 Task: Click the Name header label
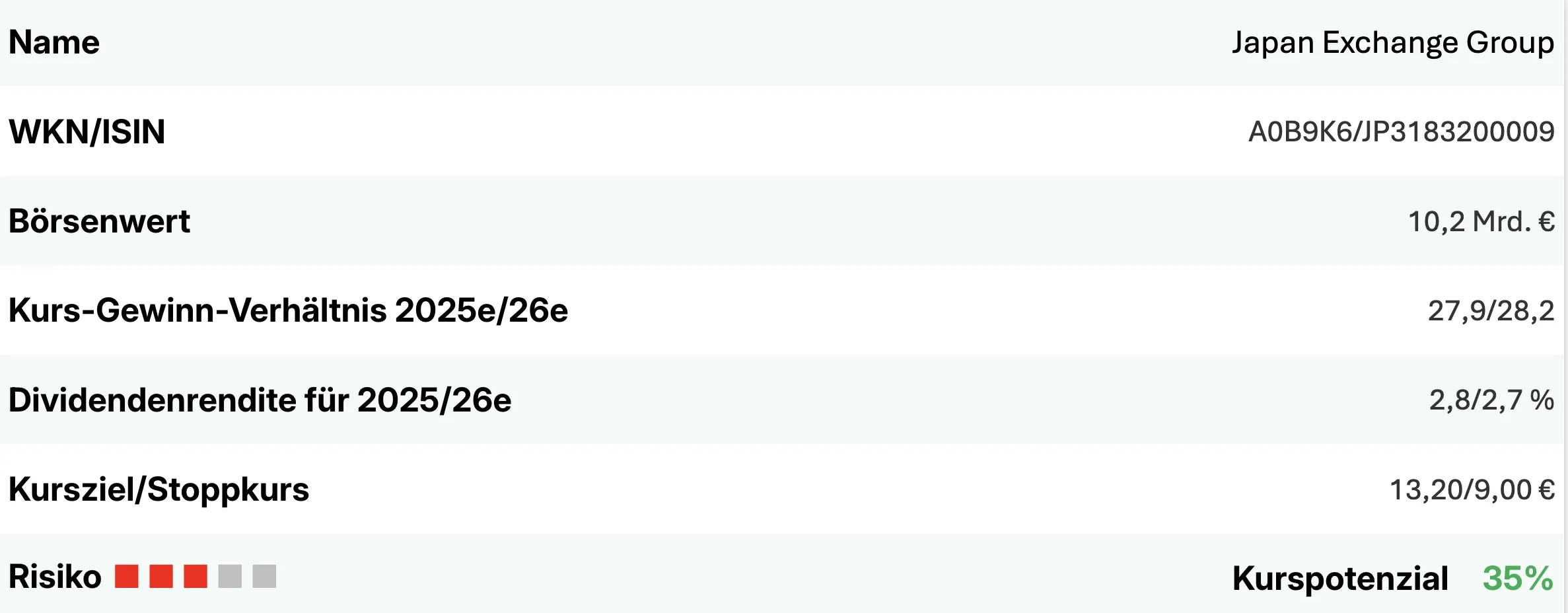coord(54,43)
